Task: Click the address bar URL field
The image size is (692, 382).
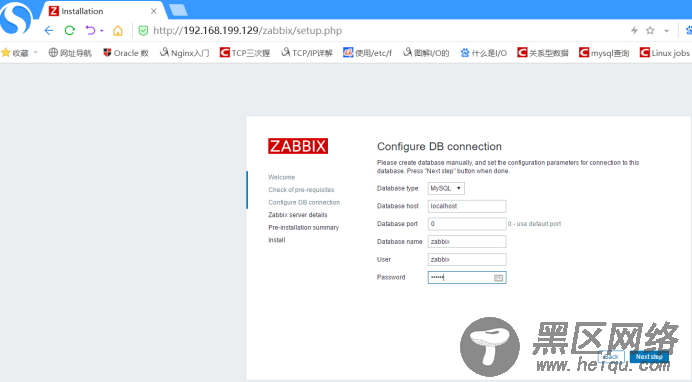Action: (247, 30)
